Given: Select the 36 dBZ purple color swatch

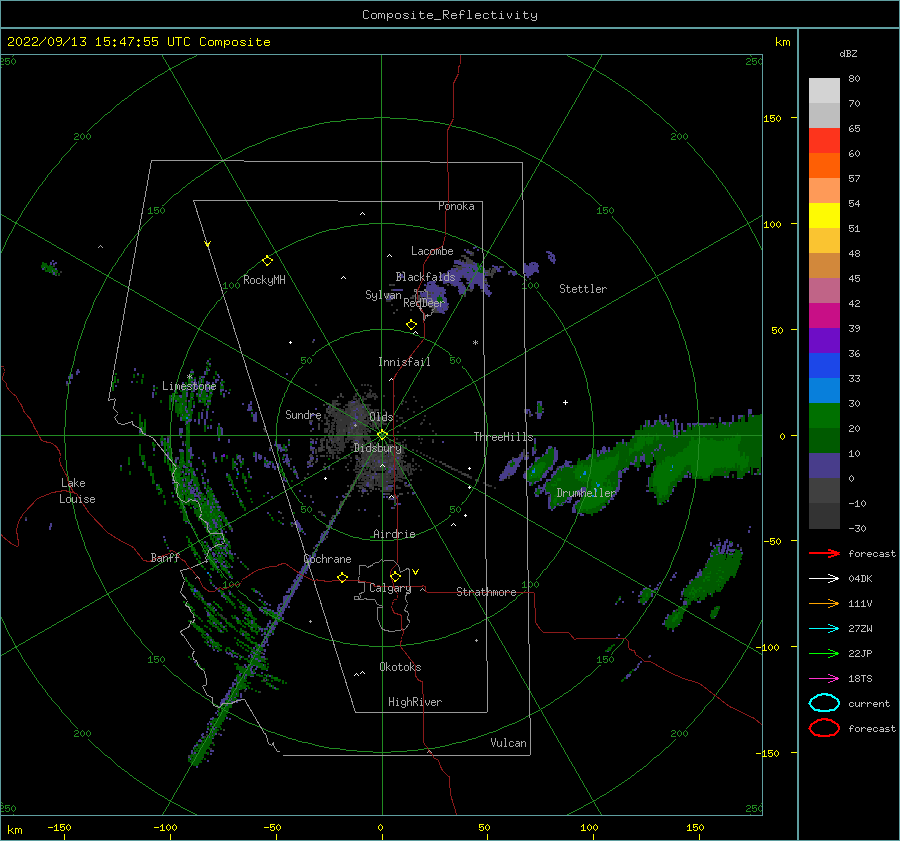Looking at the screenshot, I should tap(824, 340).
